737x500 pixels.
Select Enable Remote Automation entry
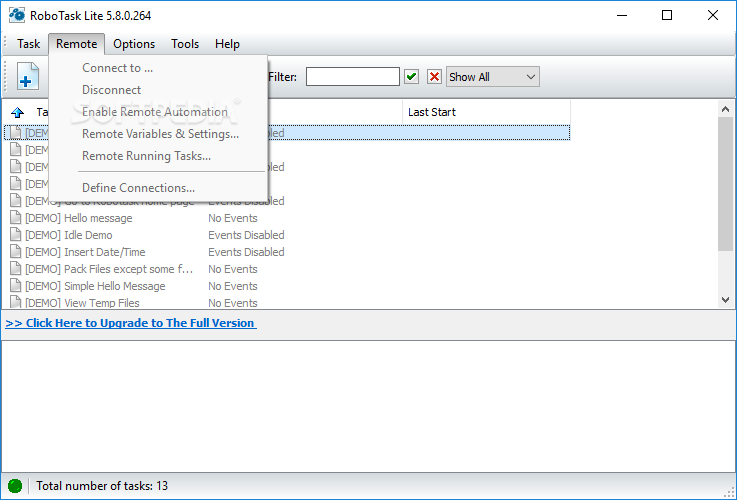tap(158, 112)
